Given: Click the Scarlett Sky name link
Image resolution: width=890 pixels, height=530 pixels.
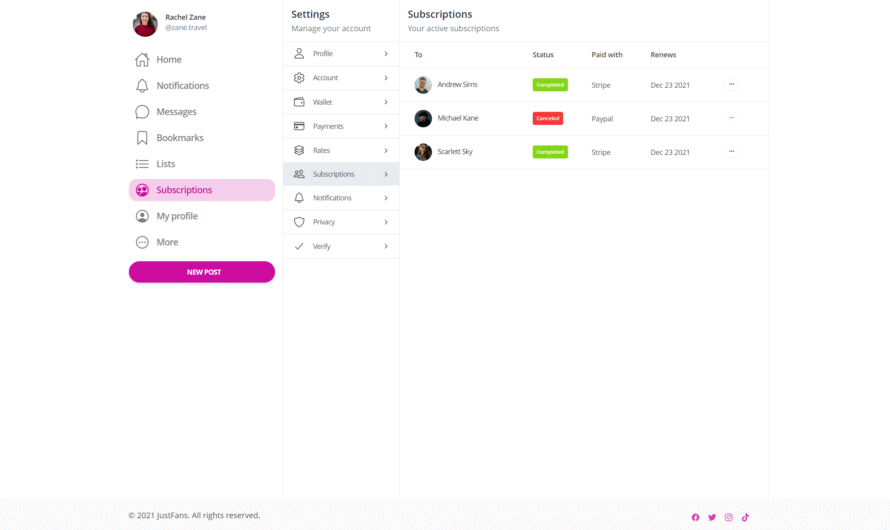Looking at the screenshot, I should coord(455,152).
